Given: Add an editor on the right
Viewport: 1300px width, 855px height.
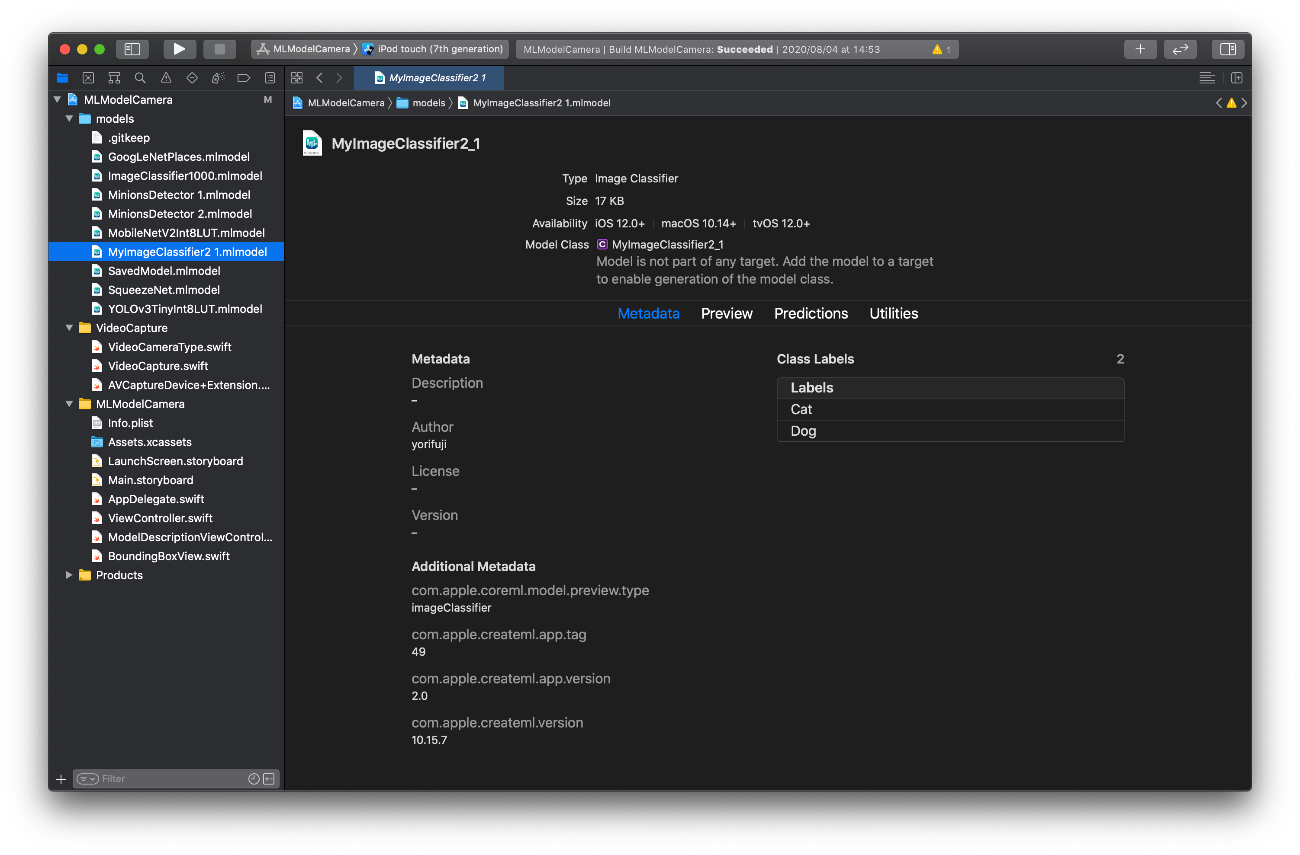Looking at the screenshot, I should (1237, 78).
